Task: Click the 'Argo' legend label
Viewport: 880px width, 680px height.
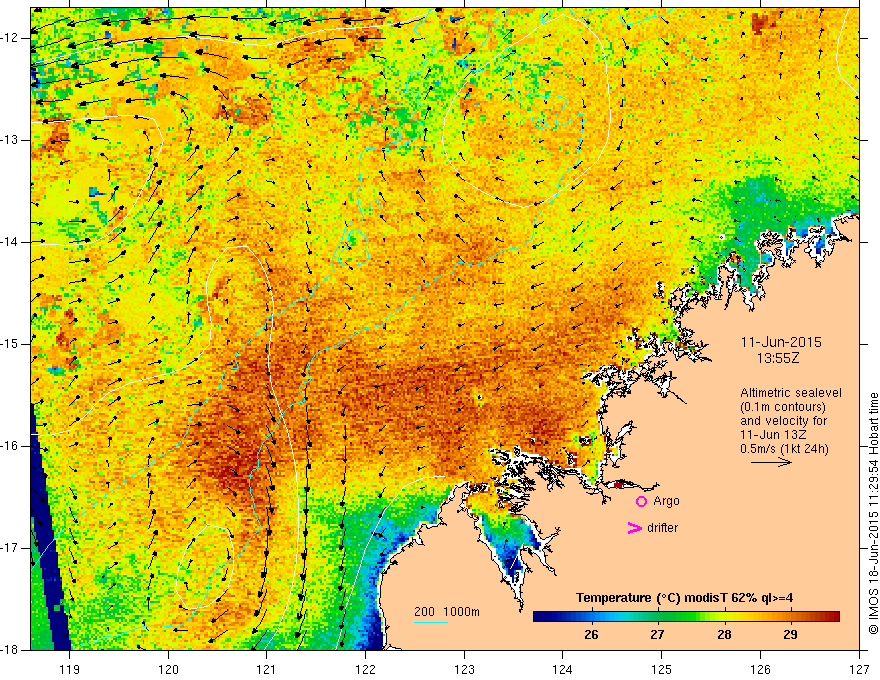Action: [x=666, y=502]
